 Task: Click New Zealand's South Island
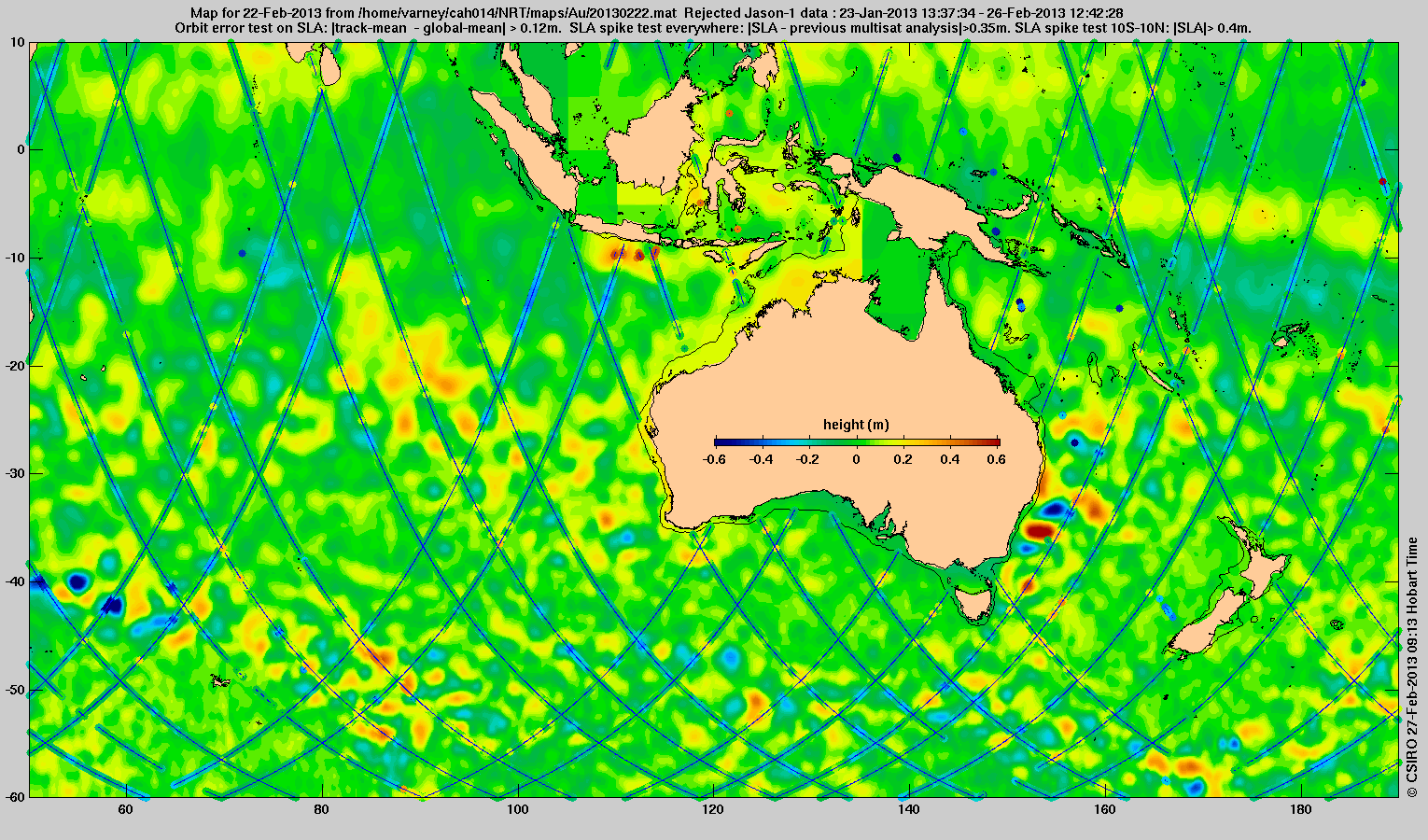(x=1209, y=623)
